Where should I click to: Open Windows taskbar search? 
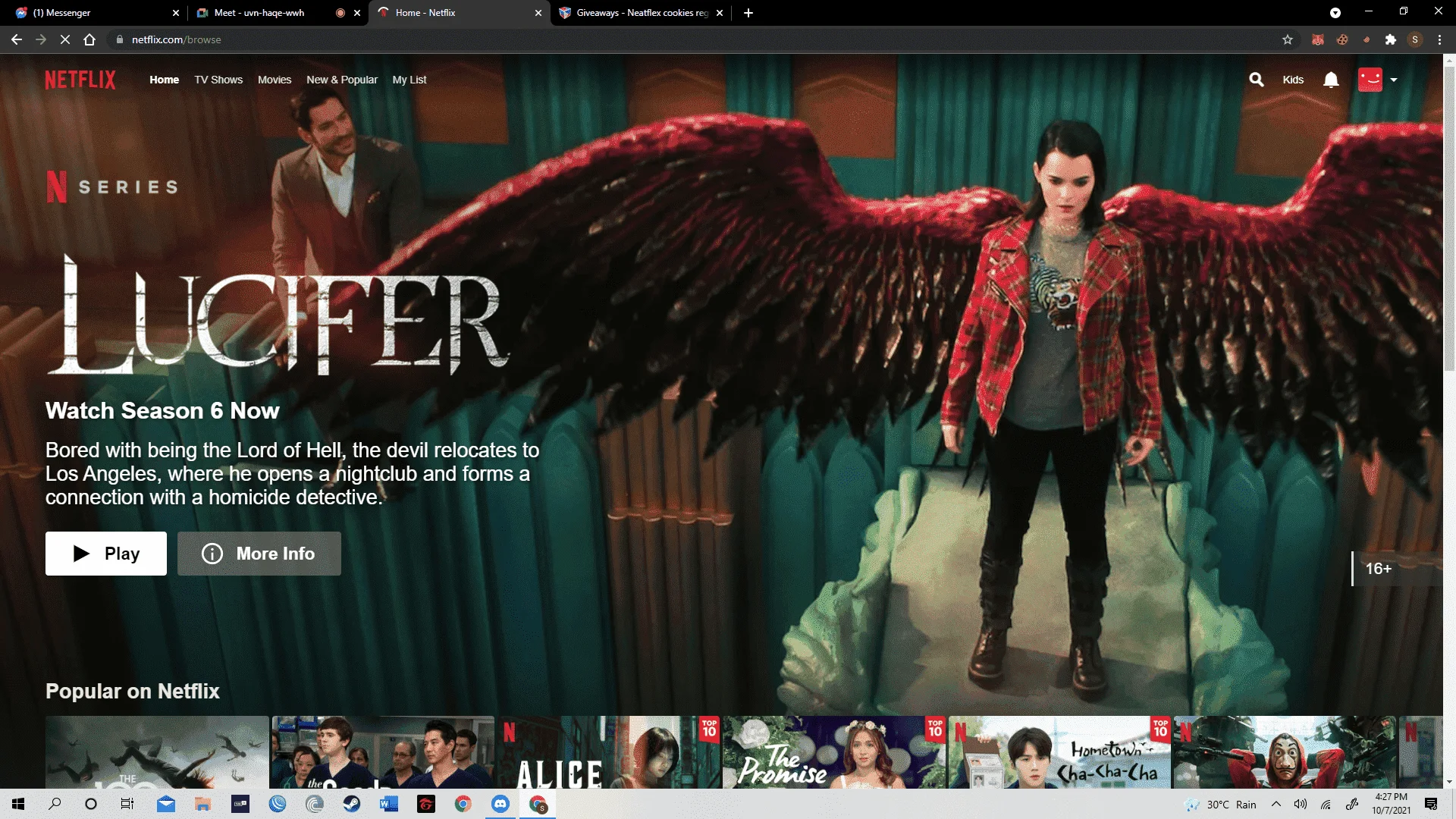point(55,804)
